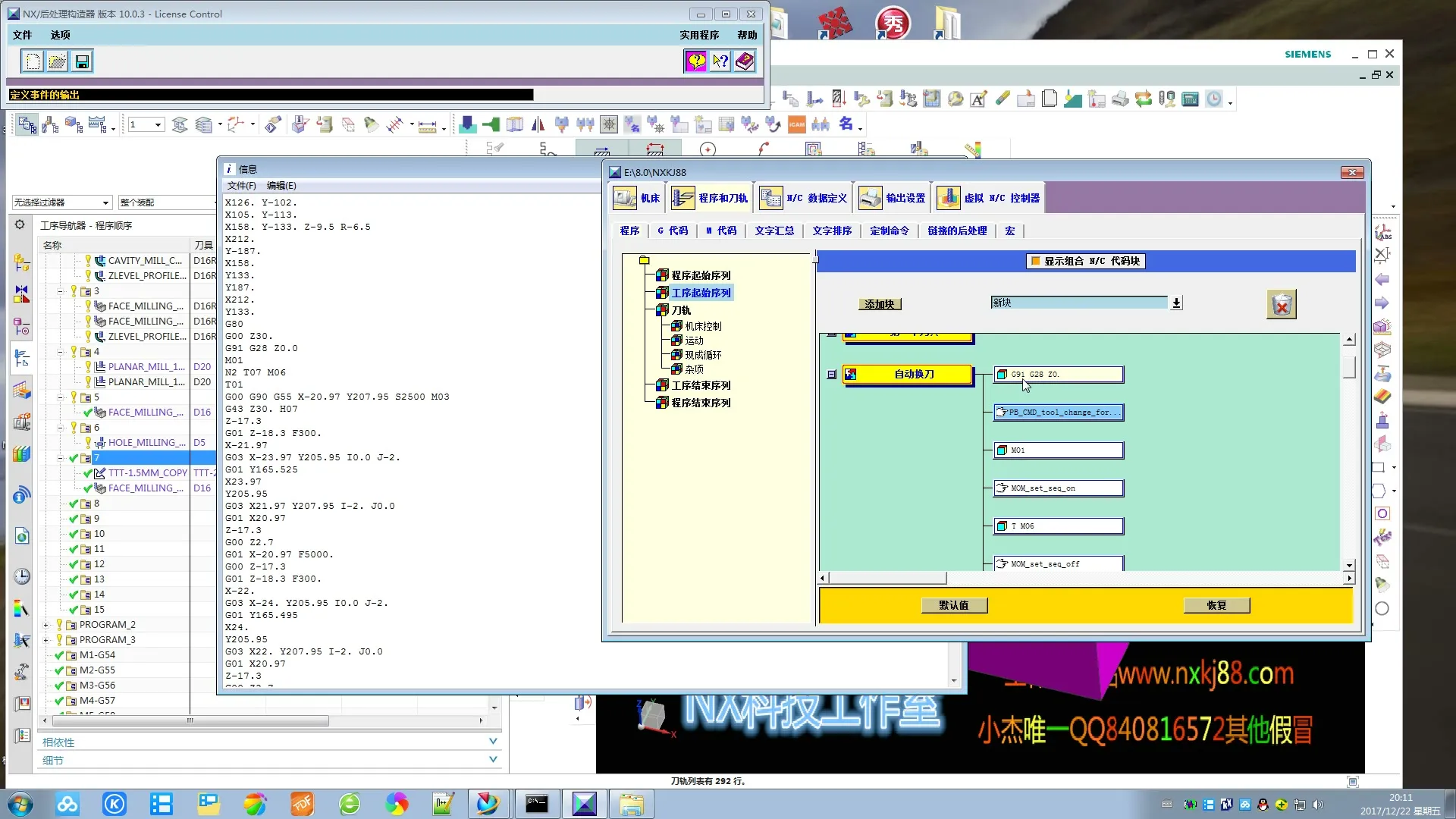Click the Save icon in Post Builder toolbar
Image resolution: width=1456 pixels, height=819 pixels.
click(x=82, y=61)
